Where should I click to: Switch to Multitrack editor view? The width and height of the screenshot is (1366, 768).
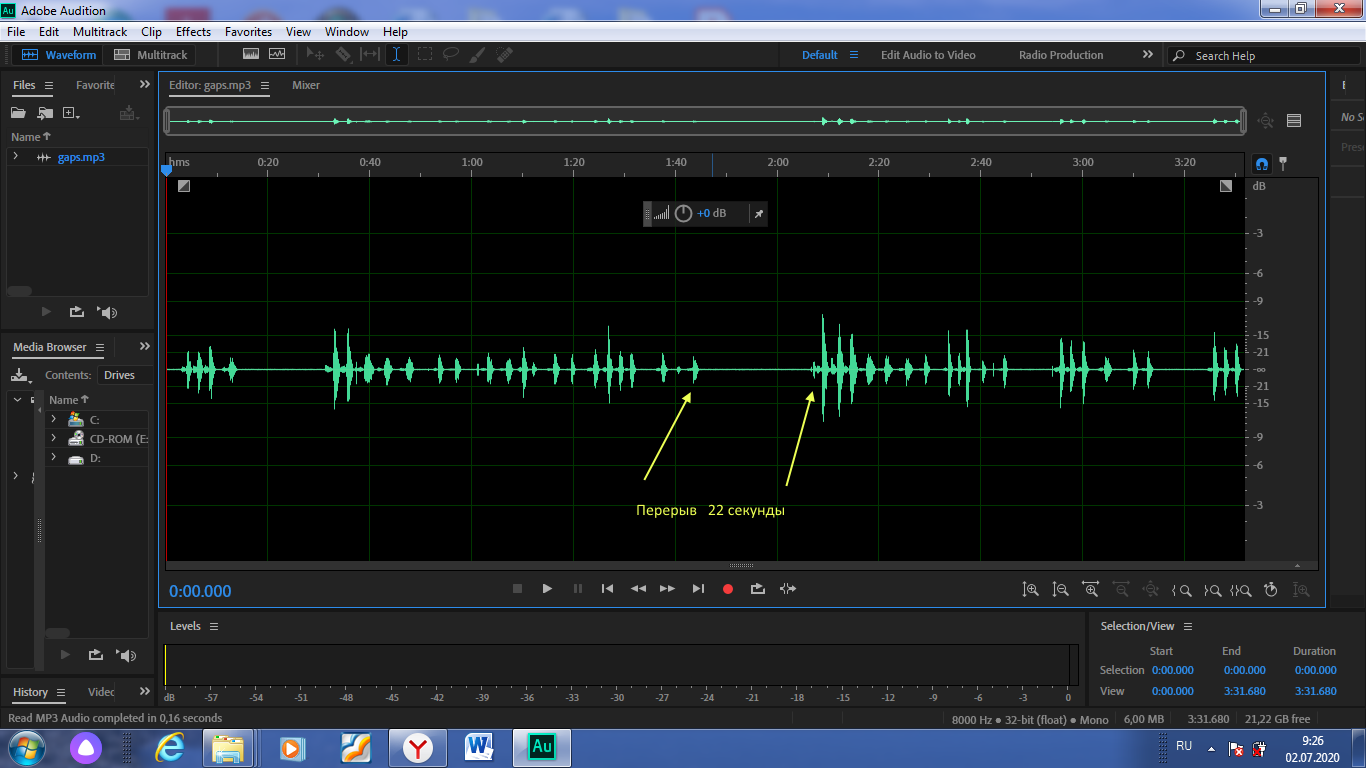151,55
